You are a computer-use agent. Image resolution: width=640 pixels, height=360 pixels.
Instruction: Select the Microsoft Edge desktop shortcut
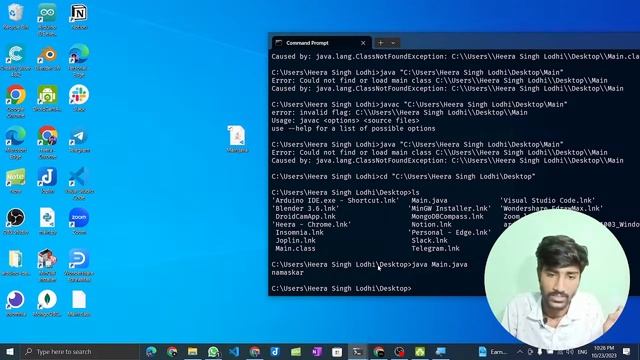(16, 142)
